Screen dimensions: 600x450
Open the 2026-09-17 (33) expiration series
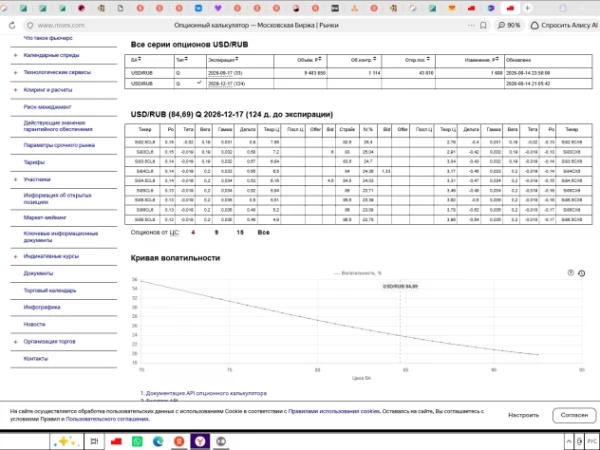227,73
